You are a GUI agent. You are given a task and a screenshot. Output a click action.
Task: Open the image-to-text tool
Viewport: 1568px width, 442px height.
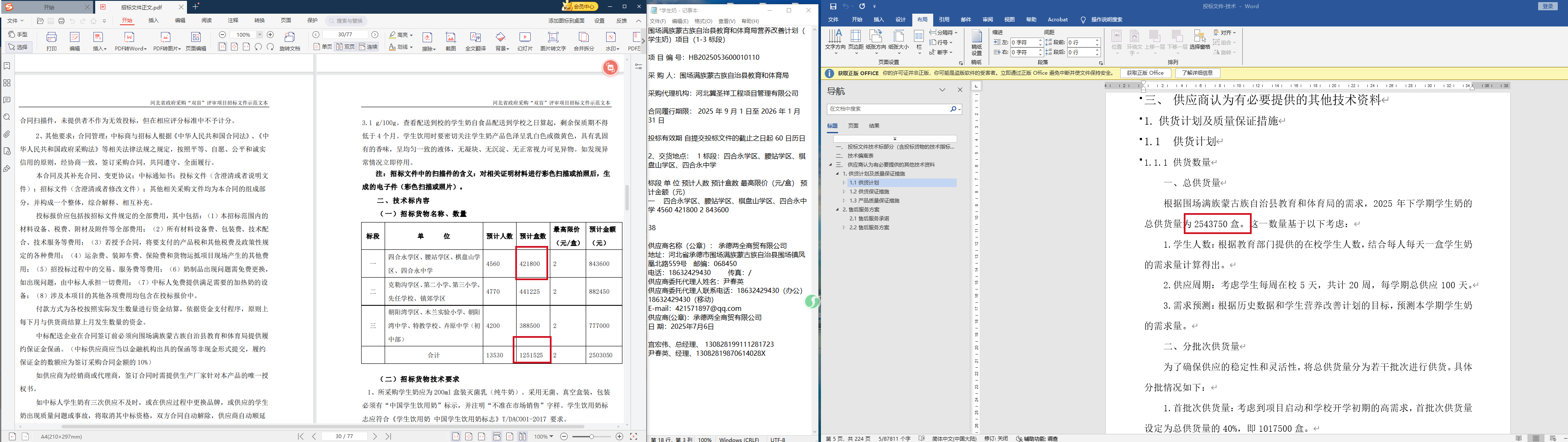point(553,41)
